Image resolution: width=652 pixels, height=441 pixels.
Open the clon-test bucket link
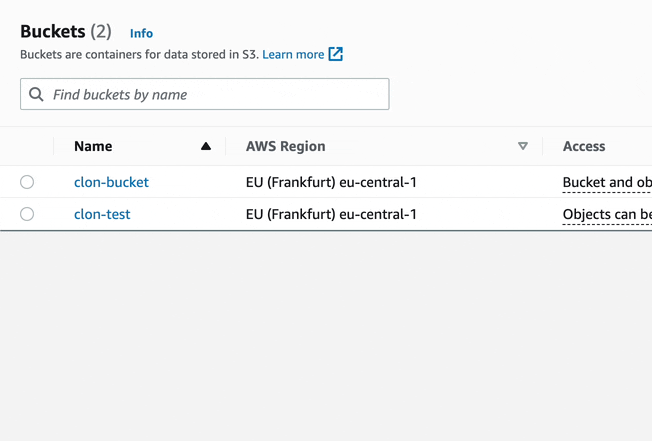pyautogui.click(x=102, y=214)
